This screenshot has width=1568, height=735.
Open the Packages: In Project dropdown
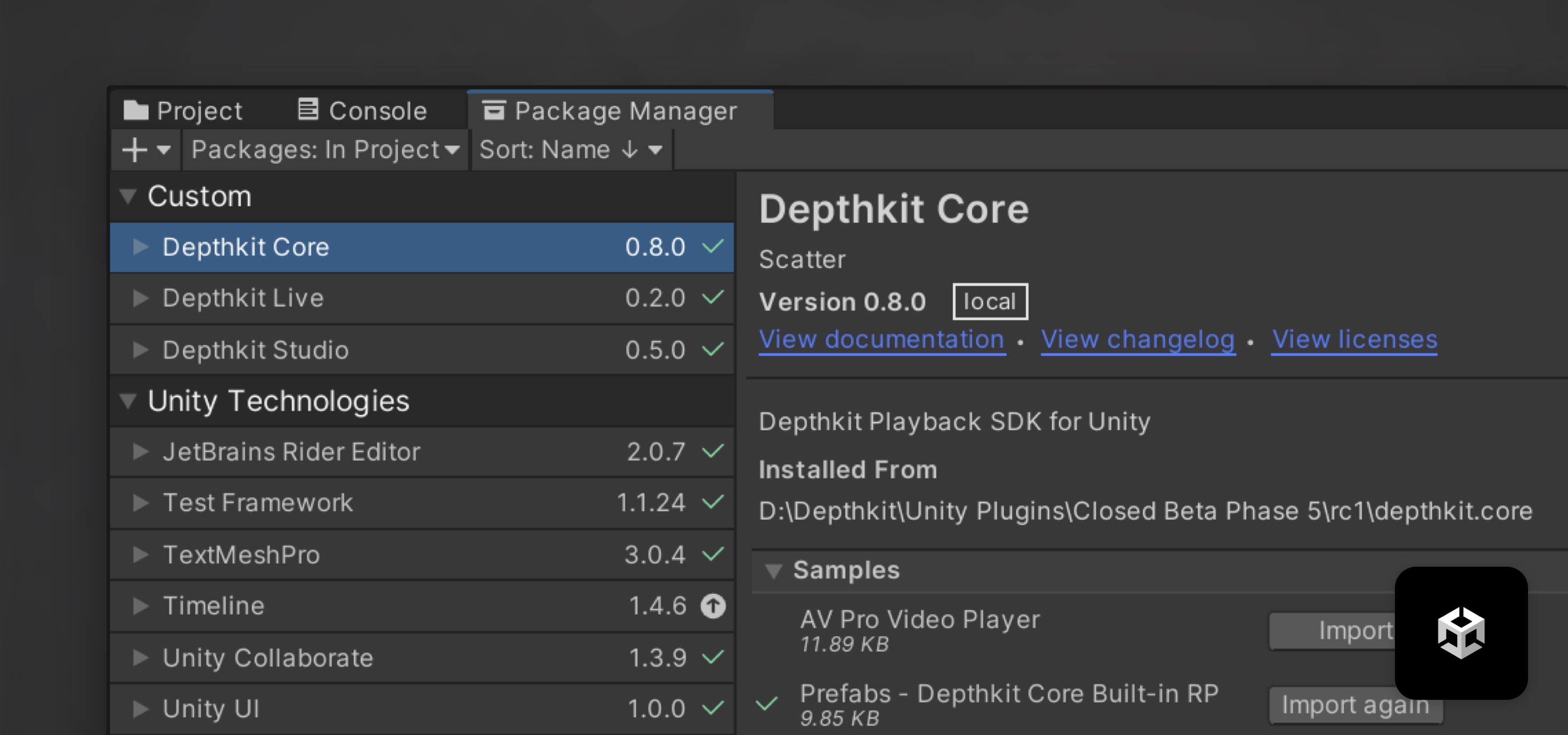pyautogui.click(x=325, y=150)
